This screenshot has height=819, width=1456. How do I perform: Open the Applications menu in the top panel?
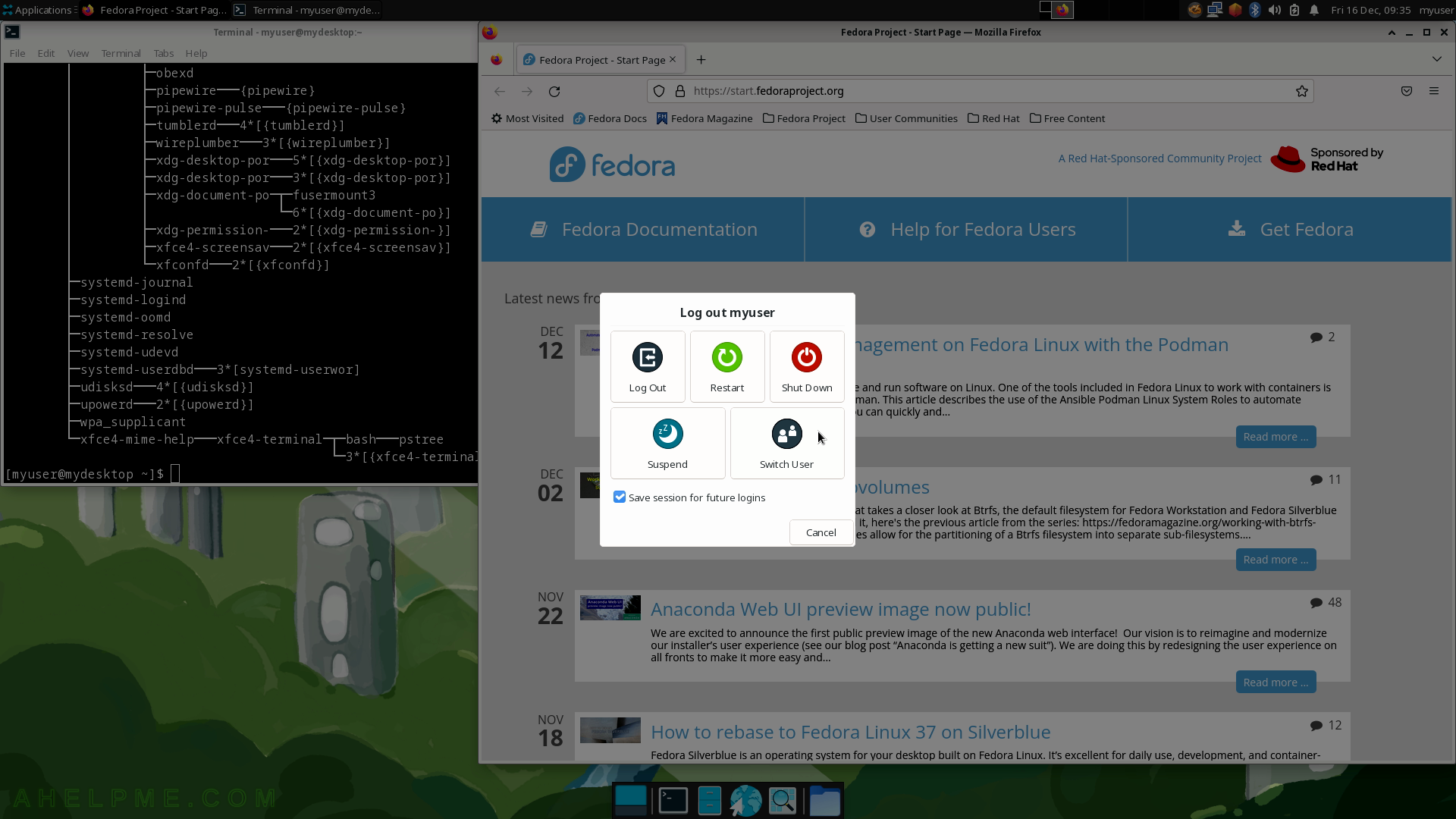click(x=38, y=10)
